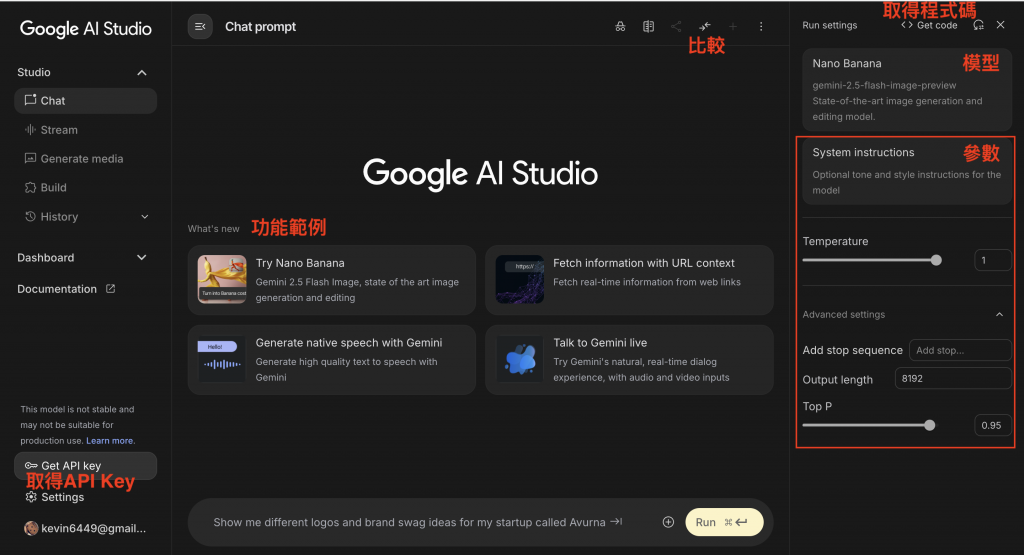The height and width of the screenshot is (555, 1024).
Task: Expand the Dashboard section chevron
Action: point(142,258)
